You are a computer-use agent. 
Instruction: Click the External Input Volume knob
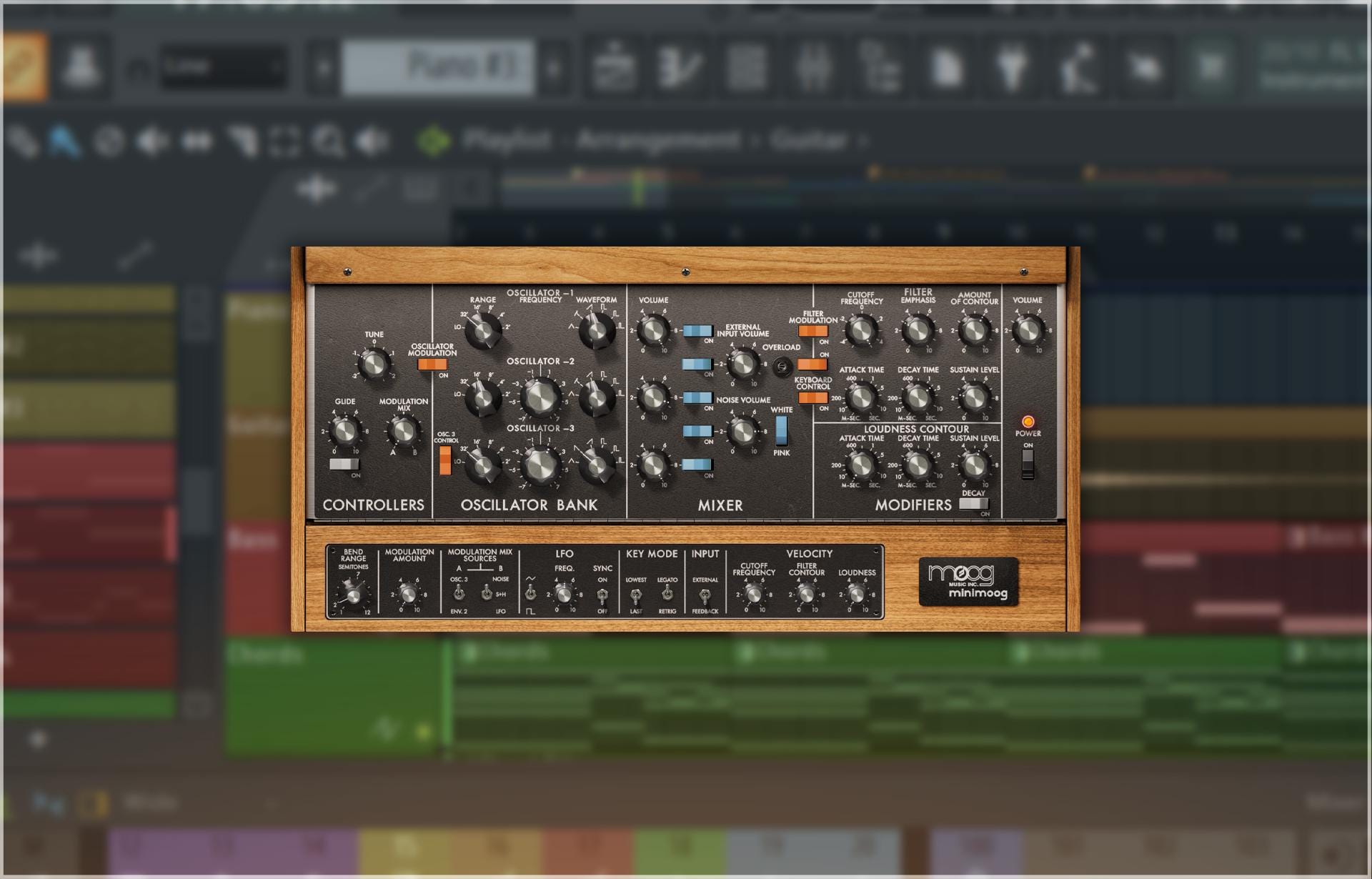pos(743,364)
